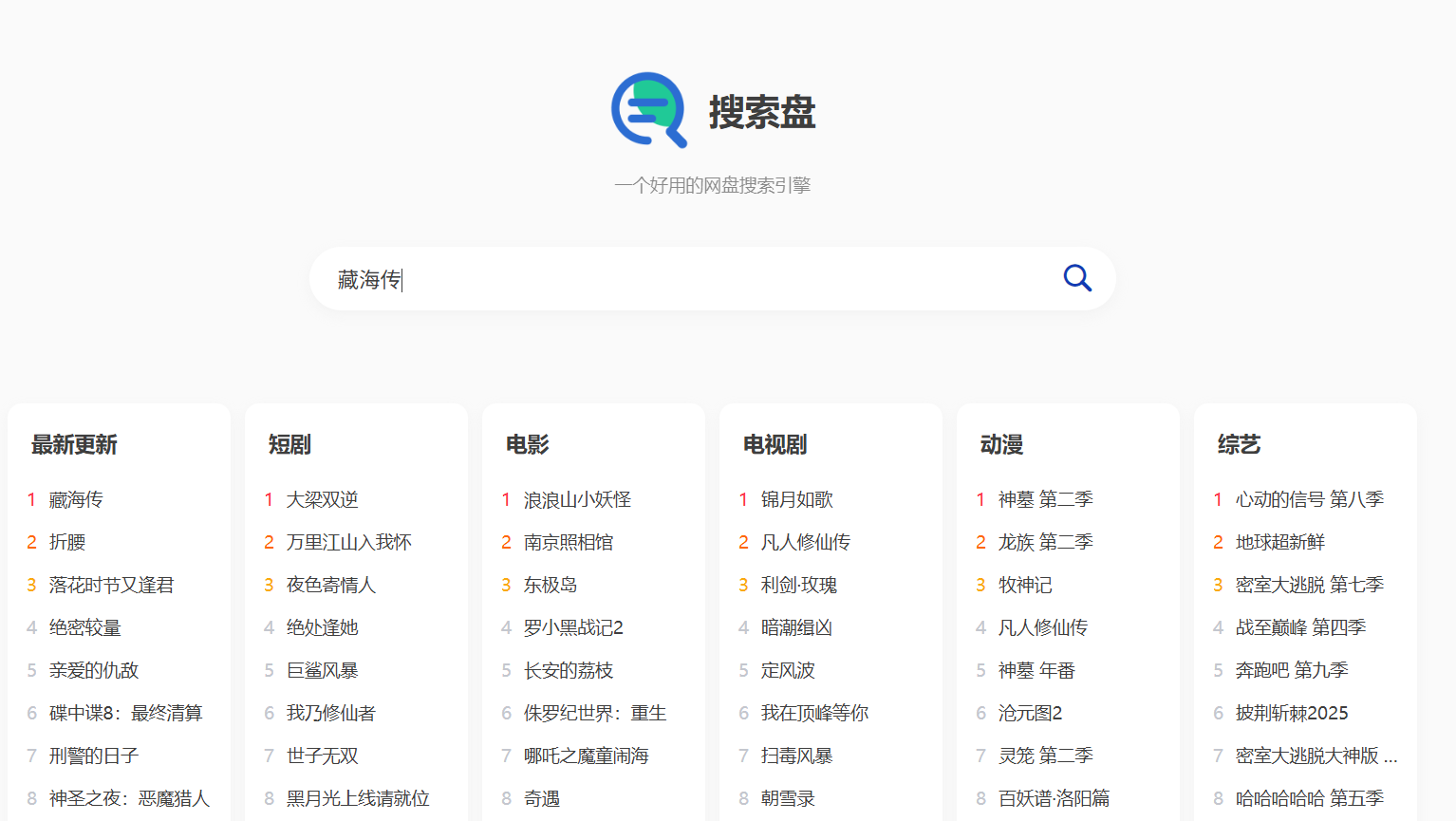Open 灵笼 第二季 entry
The width and height of the screenshot is (1456, 821).
tap(1046, 756)
